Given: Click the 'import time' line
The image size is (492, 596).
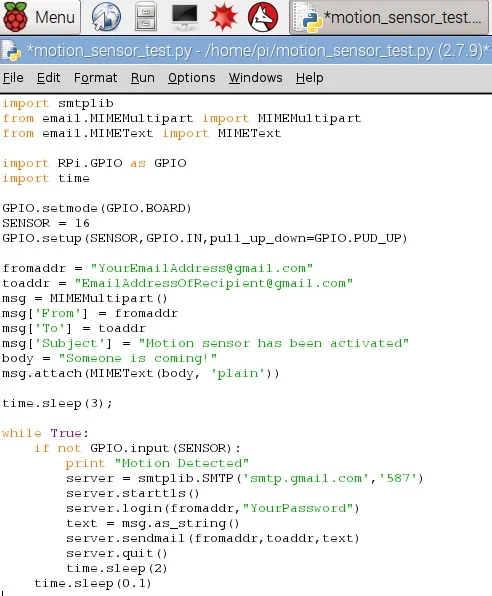Looking at the screenshot, I should click(46, 178).
